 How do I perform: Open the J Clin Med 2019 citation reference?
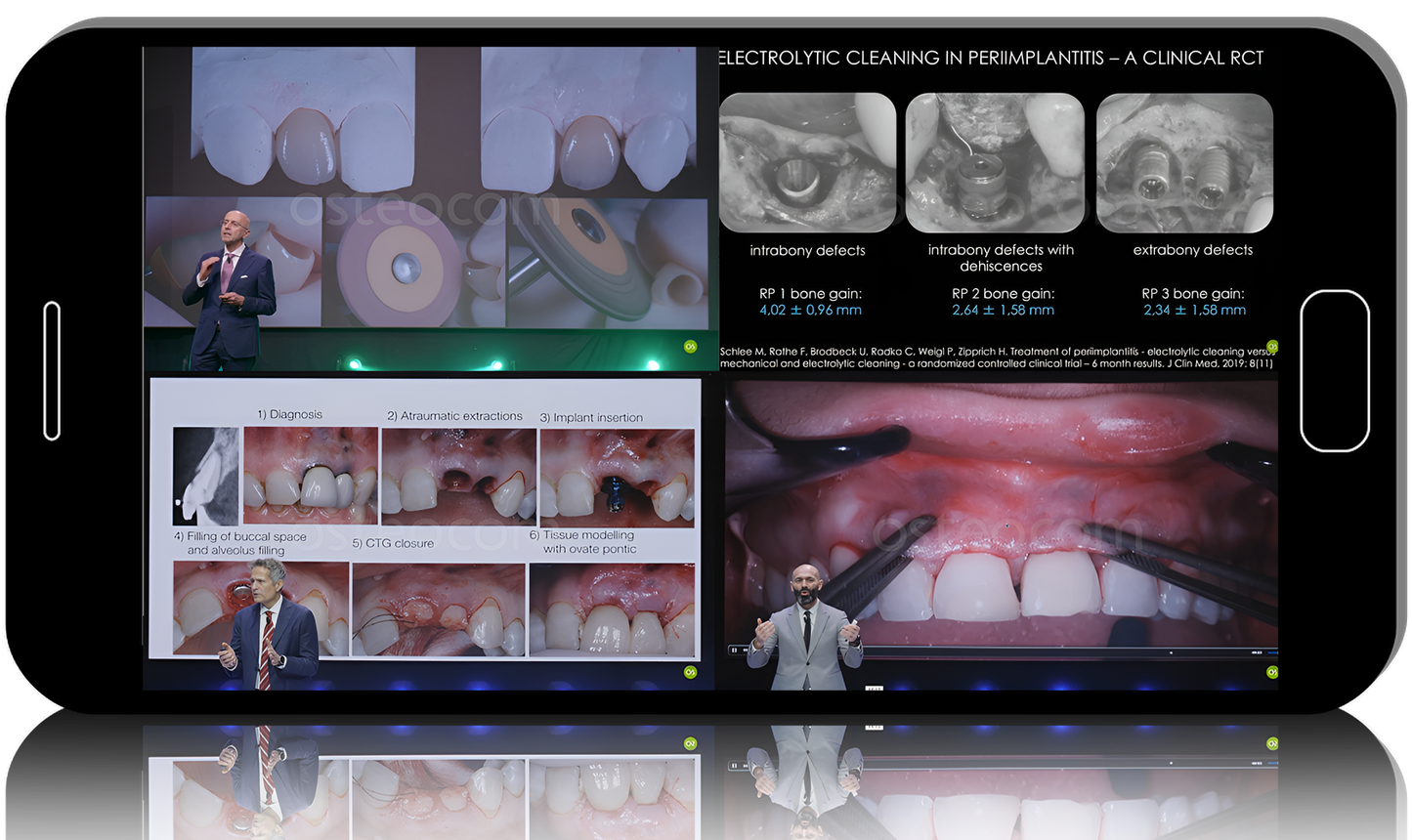pos(996,357)
